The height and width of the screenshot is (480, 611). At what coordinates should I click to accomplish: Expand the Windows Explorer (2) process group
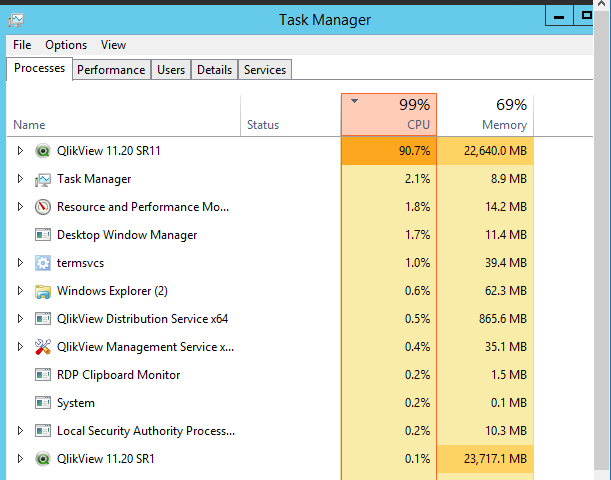20,291
